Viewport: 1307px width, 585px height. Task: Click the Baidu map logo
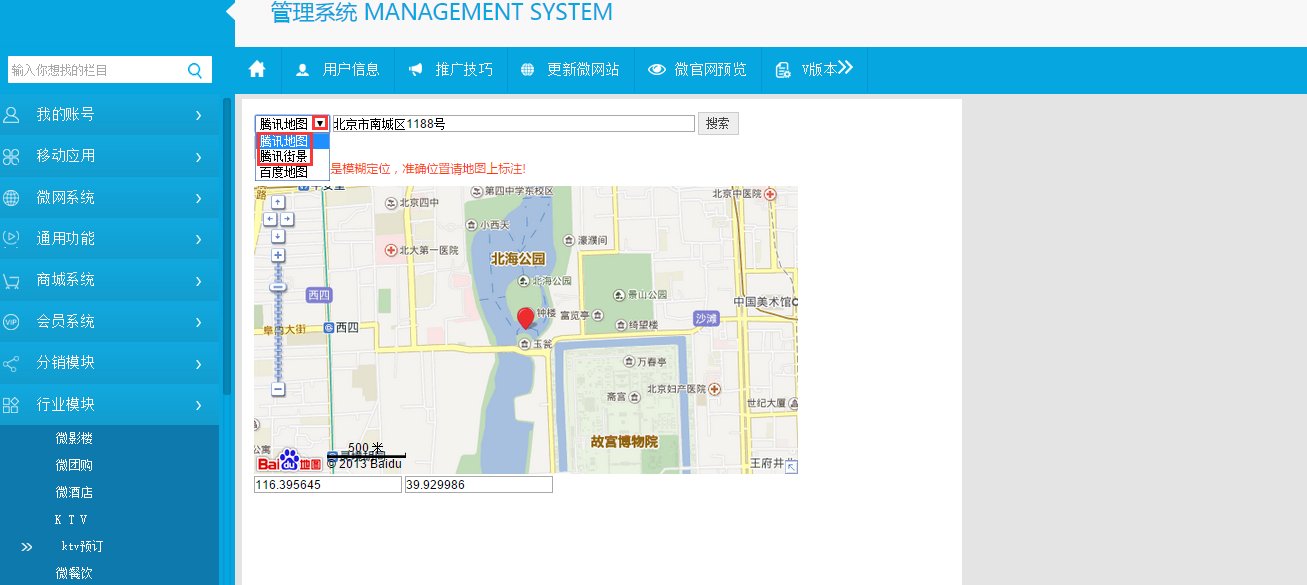[289, 461]
